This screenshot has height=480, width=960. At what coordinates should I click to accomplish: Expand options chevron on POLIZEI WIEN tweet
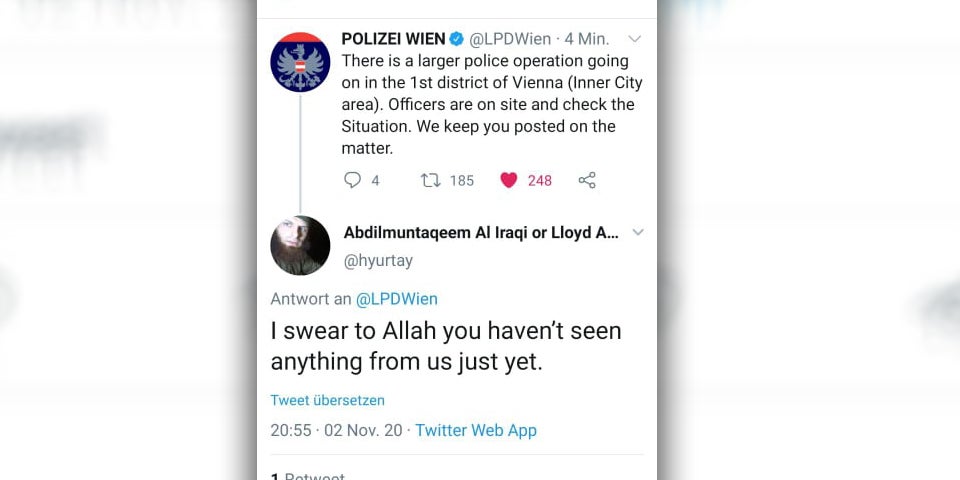click(x=634, y=39)
